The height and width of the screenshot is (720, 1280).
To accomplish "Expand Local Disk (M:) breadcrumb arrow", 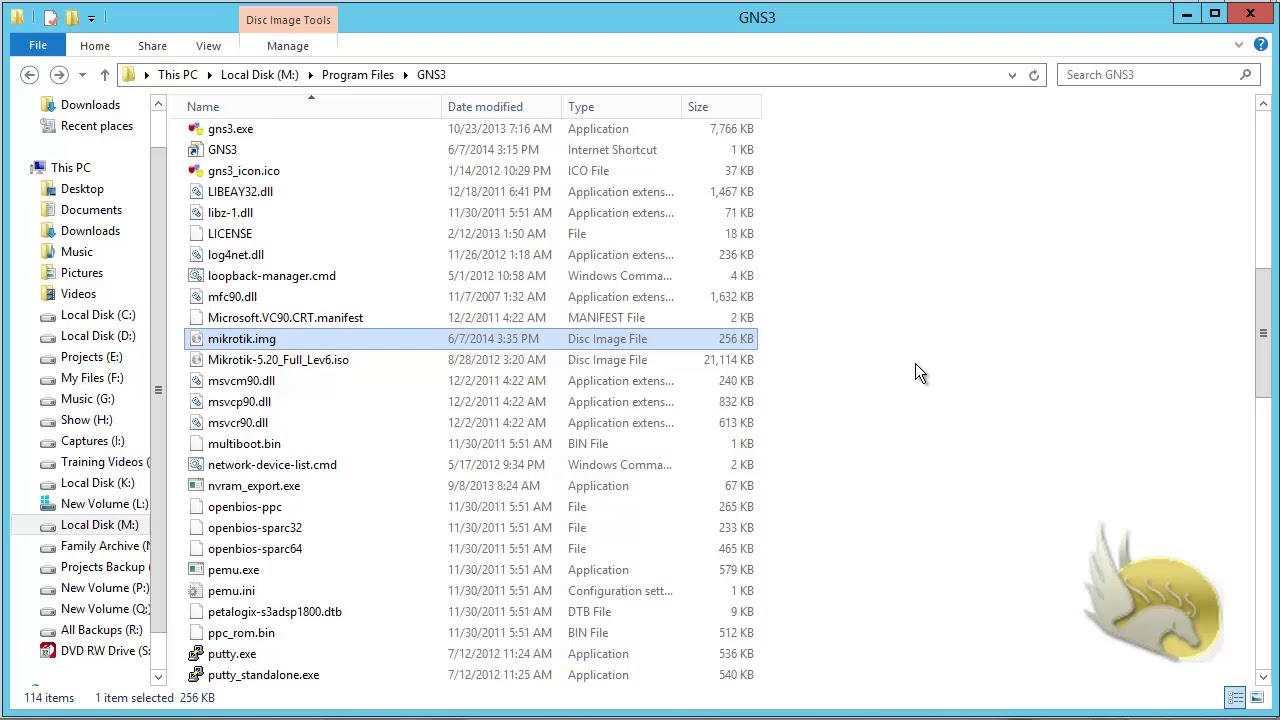I will (310, 75).
